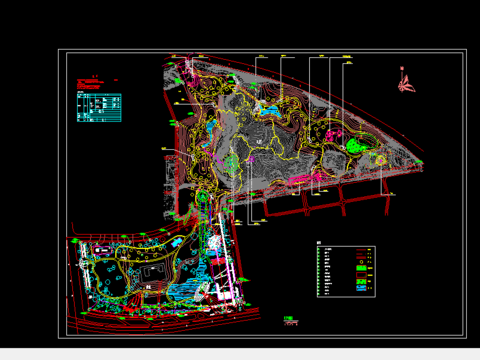Click the solid green swatch in legend
Viewport: 480px width, 360px height.
tap(361, 268)
